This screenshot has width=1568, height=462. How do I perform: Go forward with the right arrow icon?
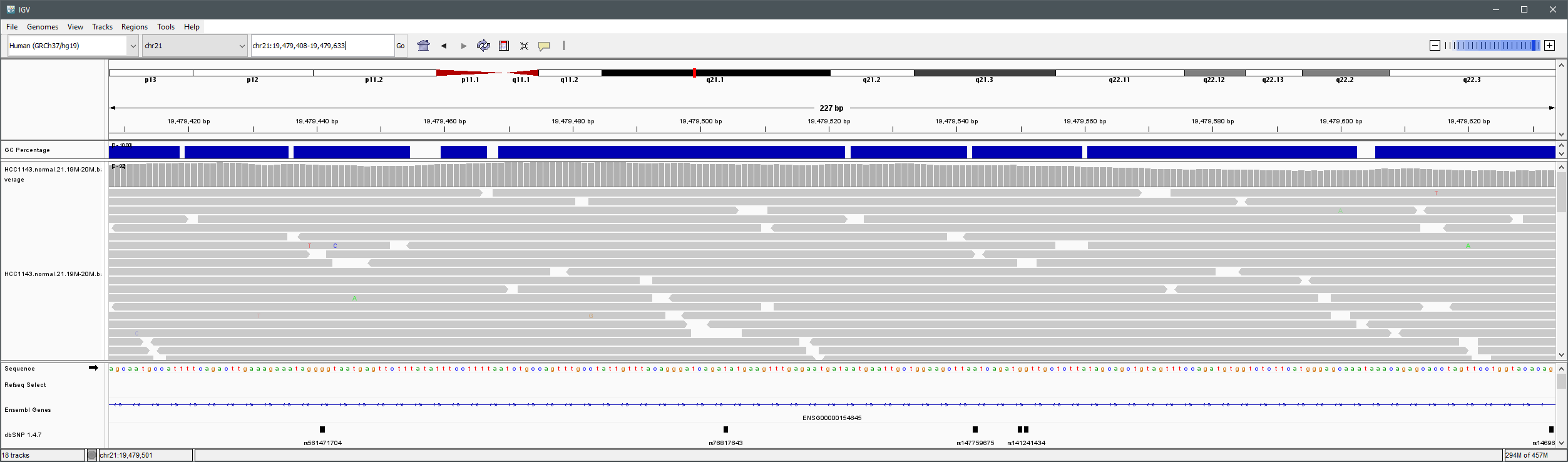click(x=463, y=46)
